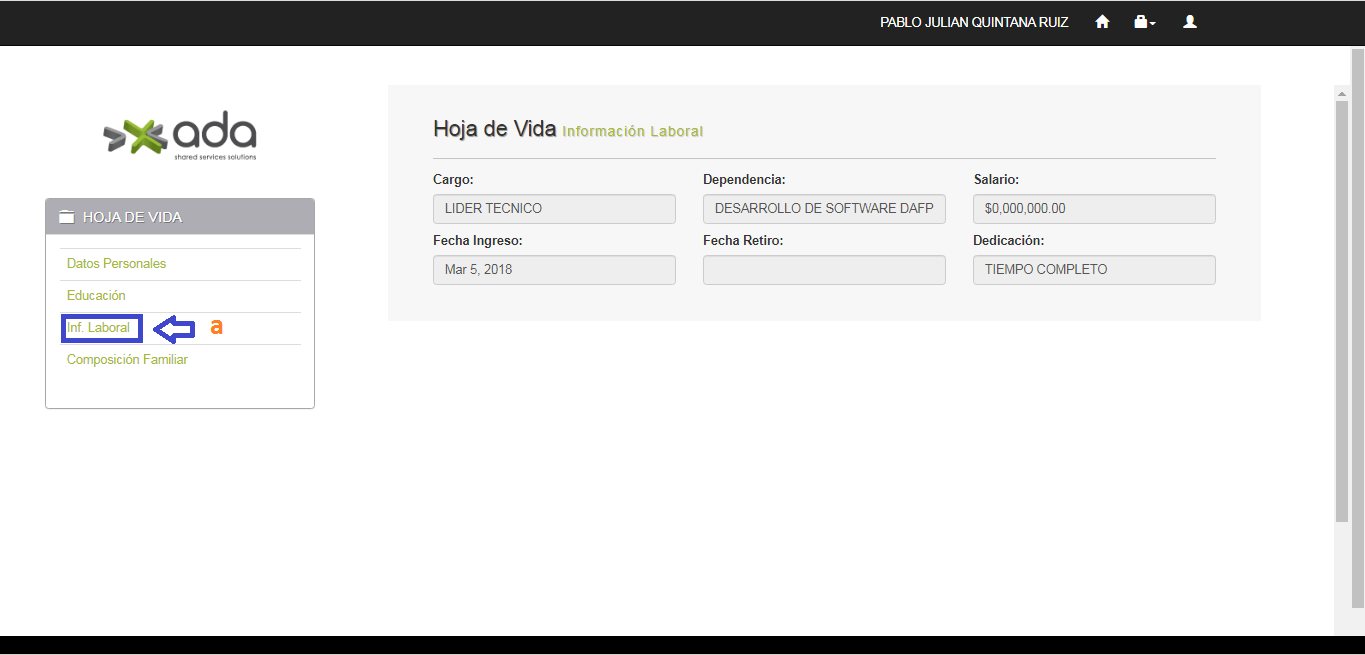Screen dimensions: 1365x655
Task: Select the Dedicación field
Action: pos(1094,270)
